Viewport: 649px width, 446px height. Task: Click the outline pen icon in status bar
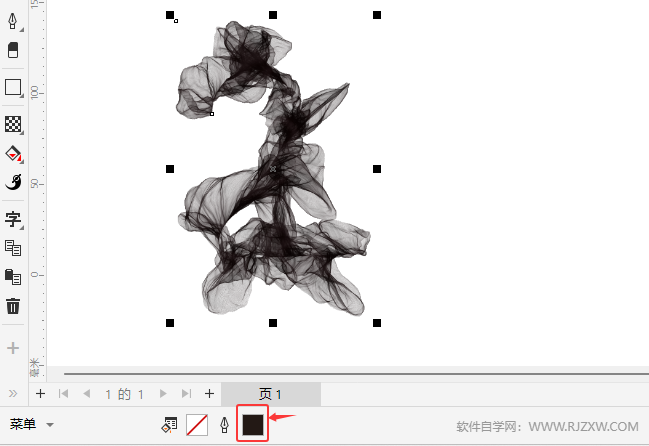point(224,425)
